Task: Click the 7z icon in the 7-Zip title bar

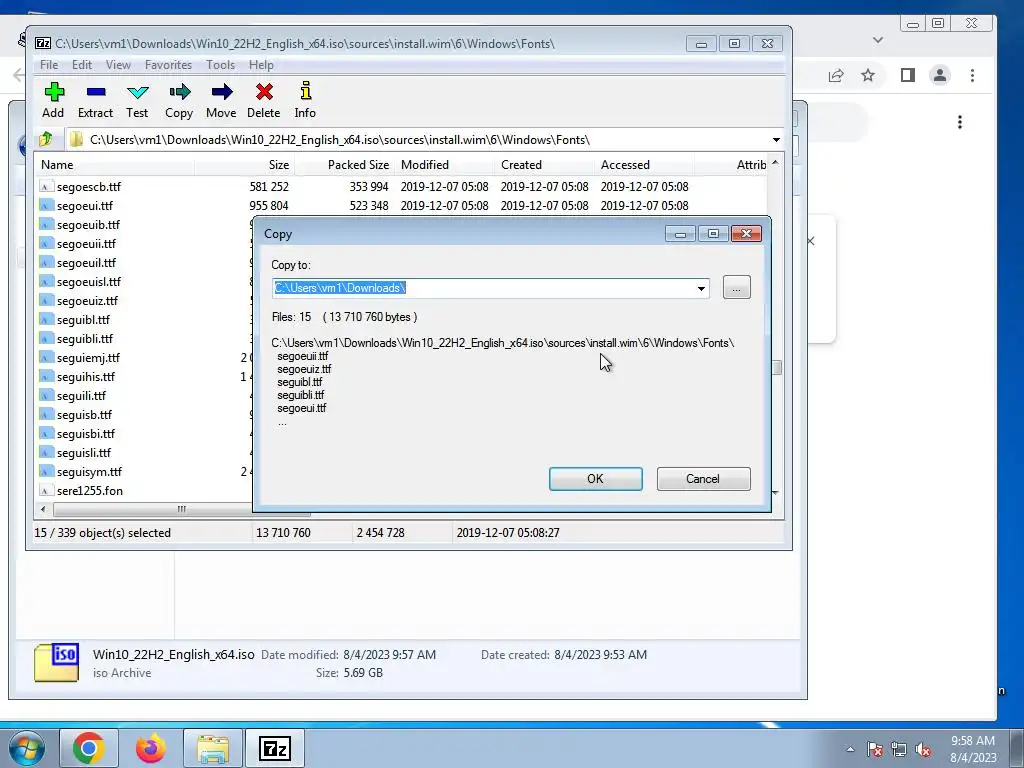Action: pos(43,43)
